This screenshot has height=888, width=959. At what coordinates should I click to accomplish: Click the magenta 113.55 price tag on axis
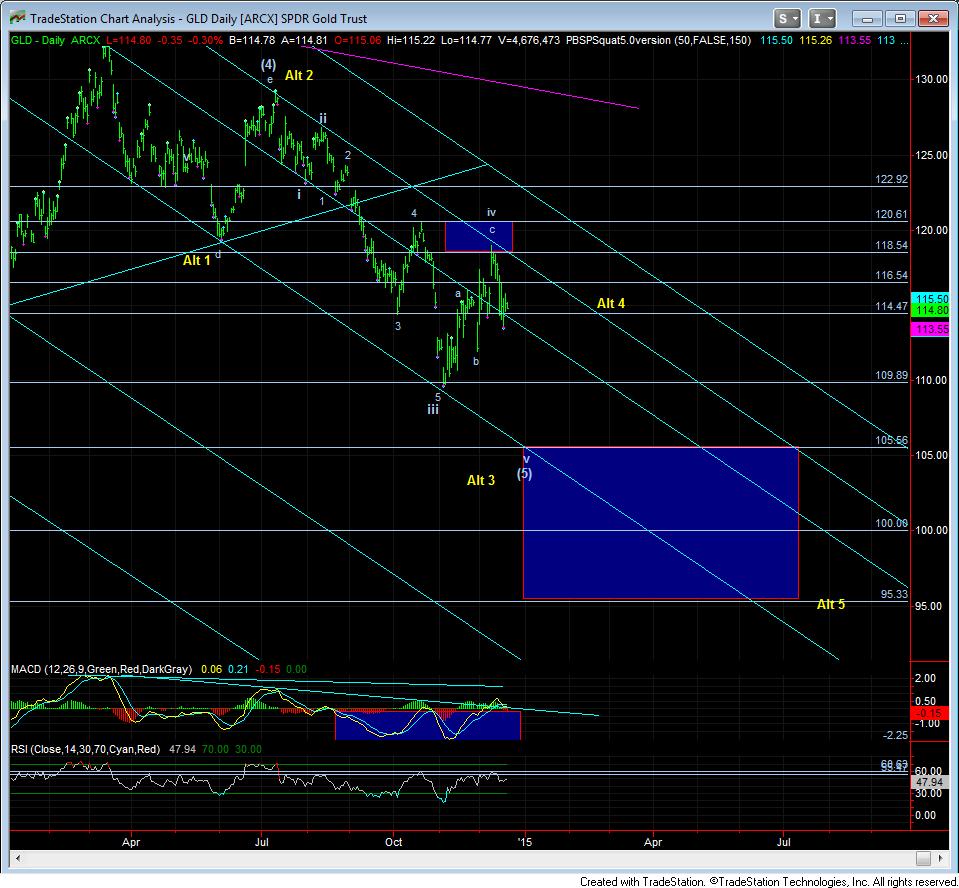(930, 330)
